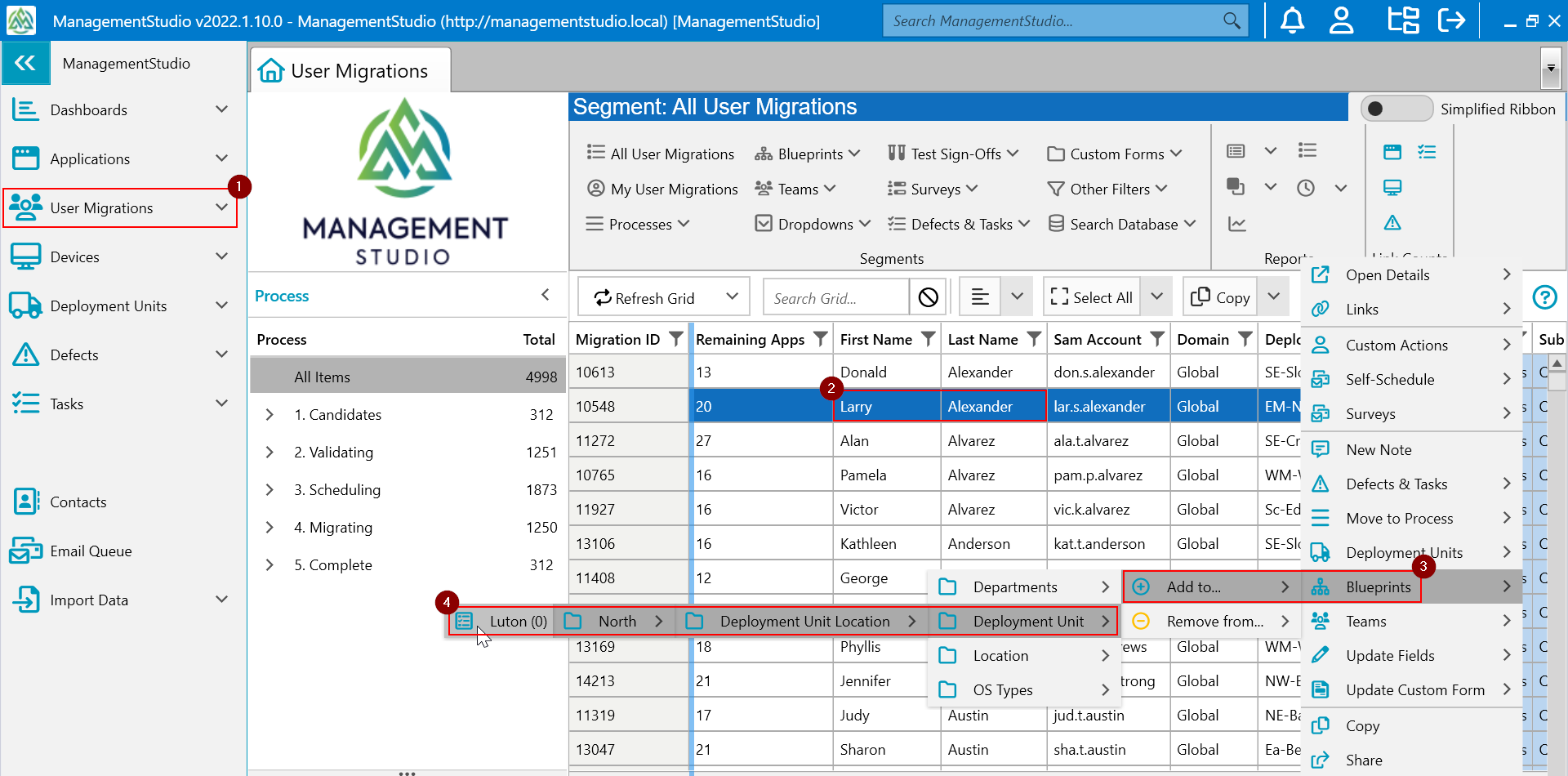Open the Select All dropdown arrow

[1156, 297]
